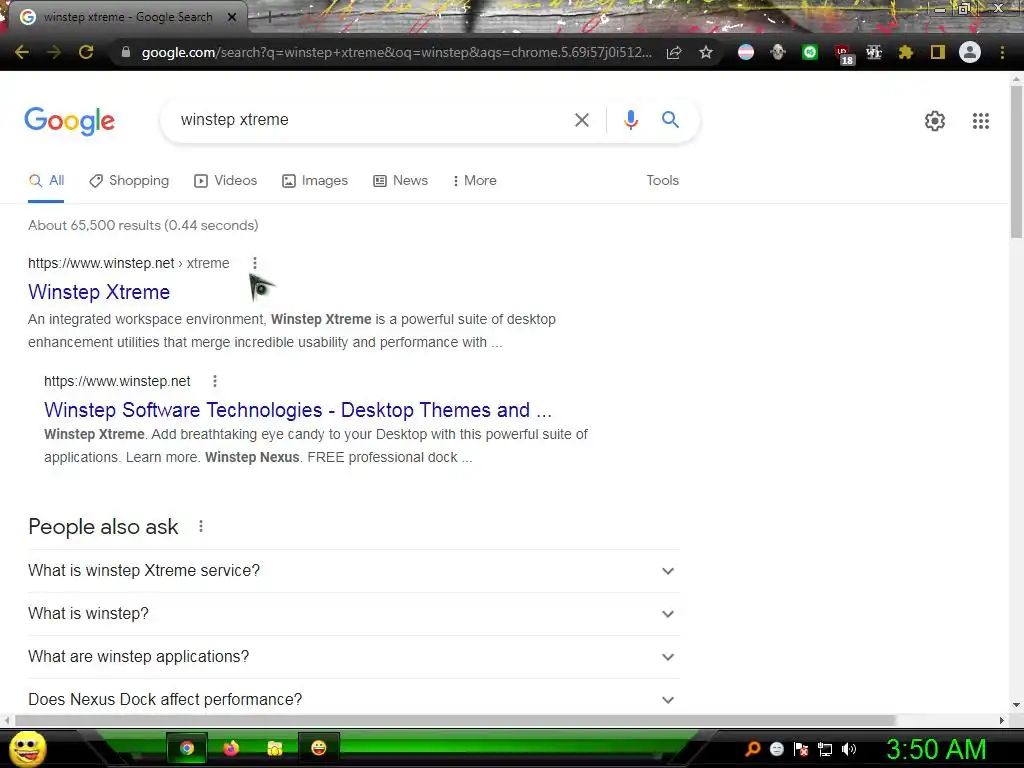The width and height of the screenshot is (1024, 768).
Task: Bookmark this page with the star icon
Action: [706, 52]
